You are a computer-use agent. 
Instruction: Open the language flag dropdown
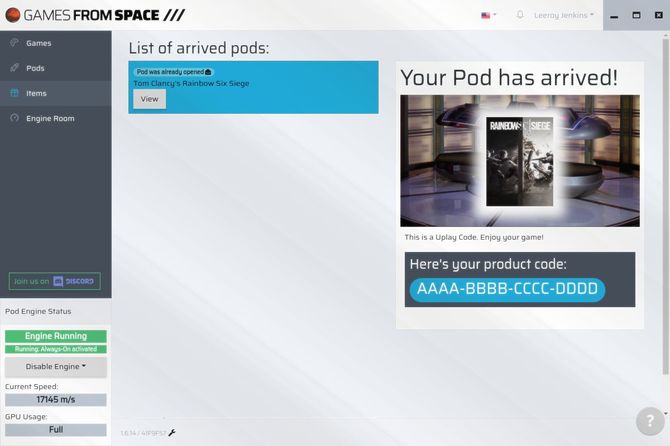click(488, 15)
